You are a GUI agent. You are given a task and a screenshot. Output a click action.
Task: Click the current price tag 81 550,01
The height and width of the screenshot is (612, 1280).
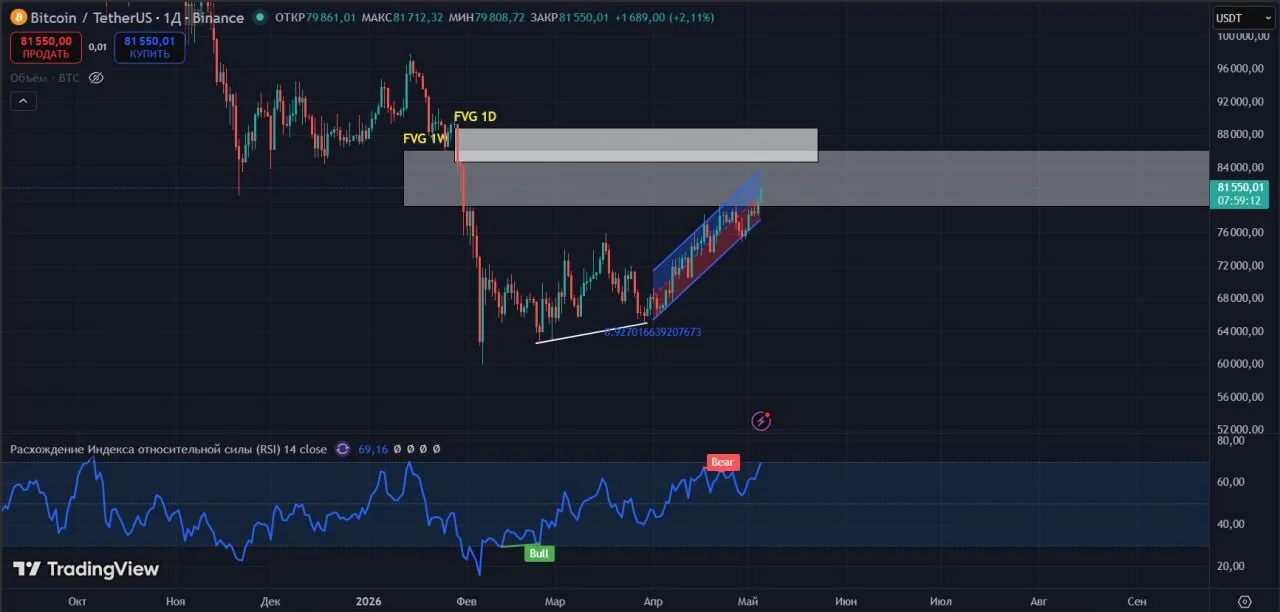click(1241, 193)
